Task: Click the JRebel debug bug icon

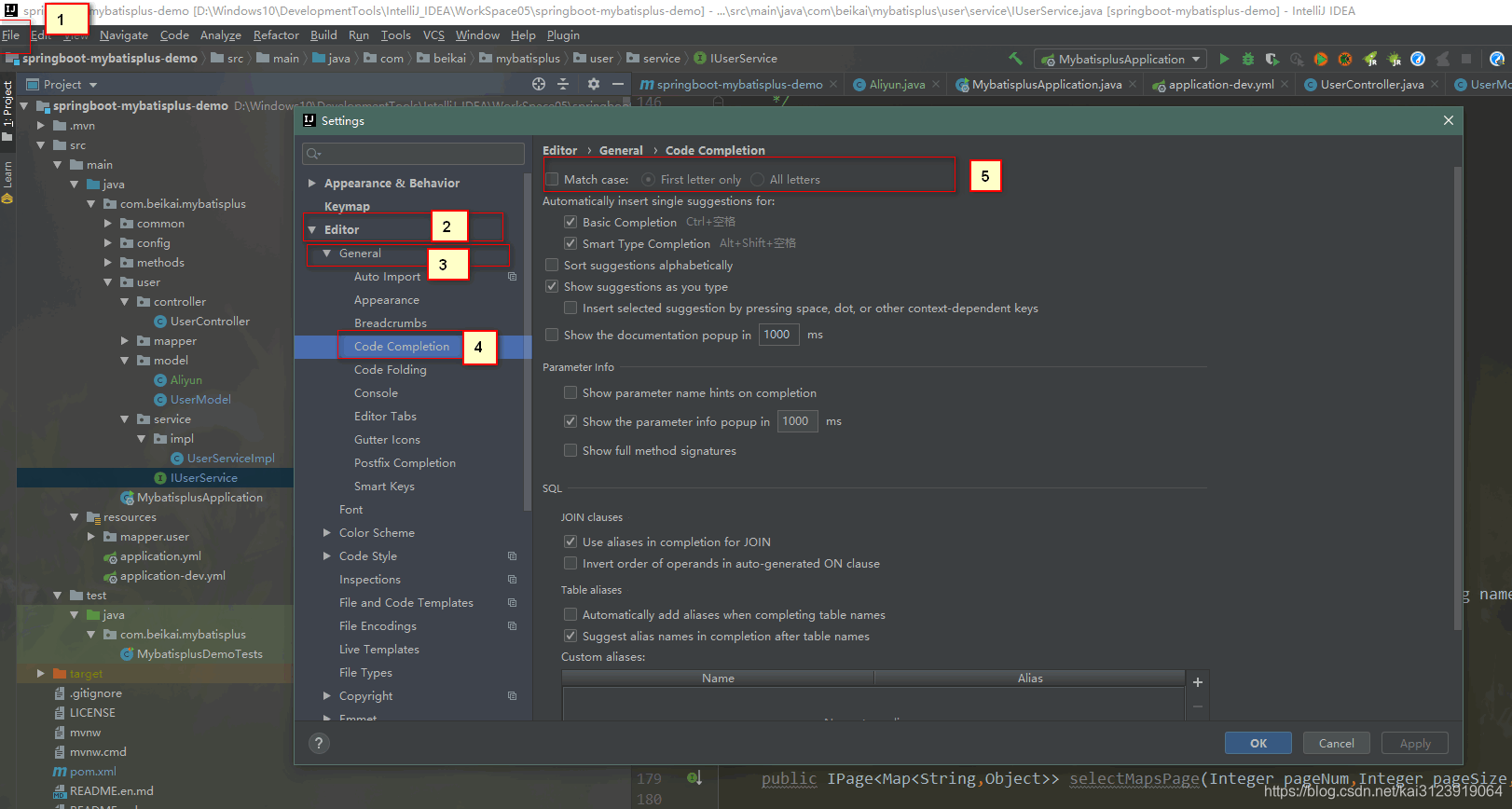Action: [1395, 59]
